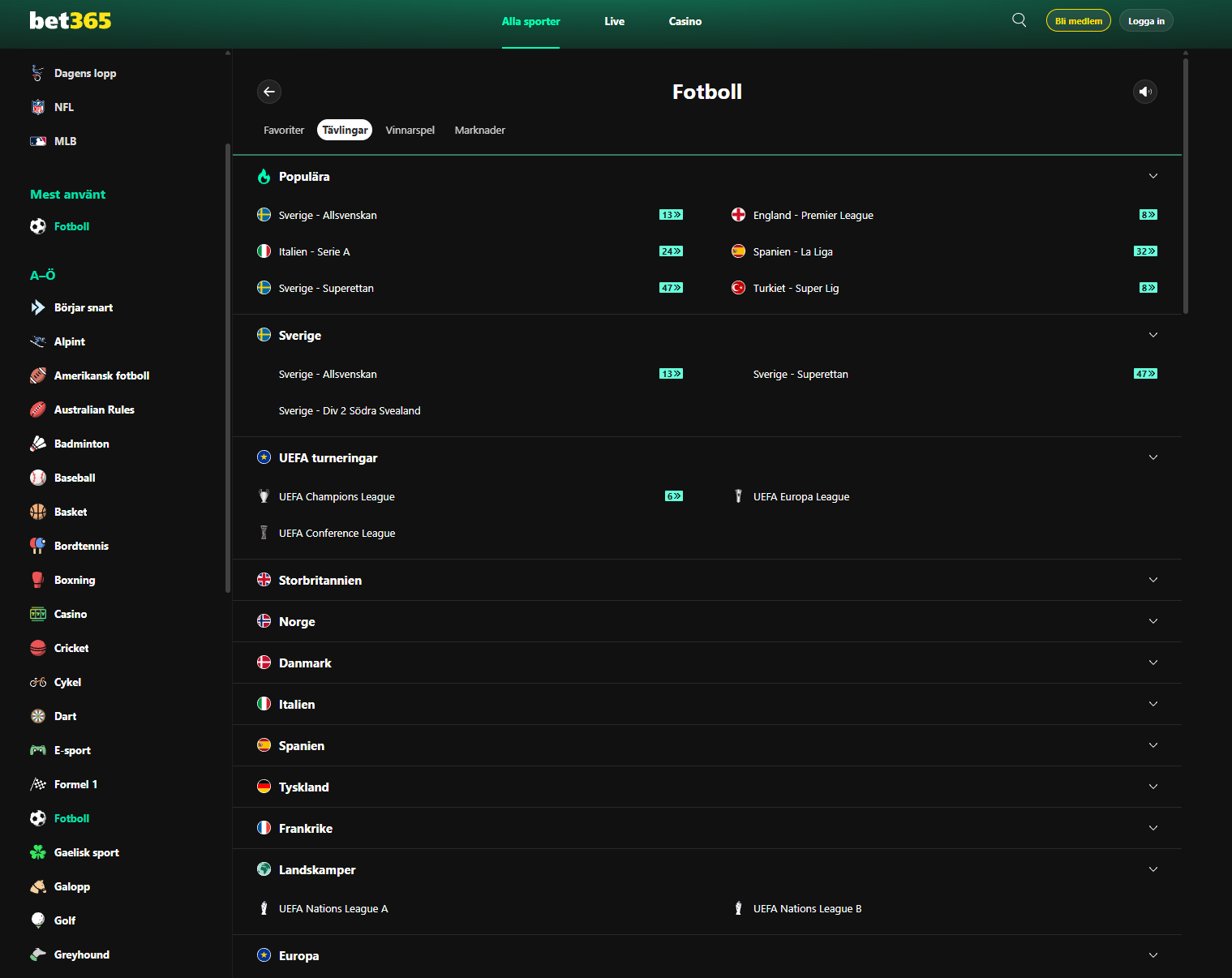
Task: Click the Basket ball icon
Action: pyautogui.click(x=38, y=512)
